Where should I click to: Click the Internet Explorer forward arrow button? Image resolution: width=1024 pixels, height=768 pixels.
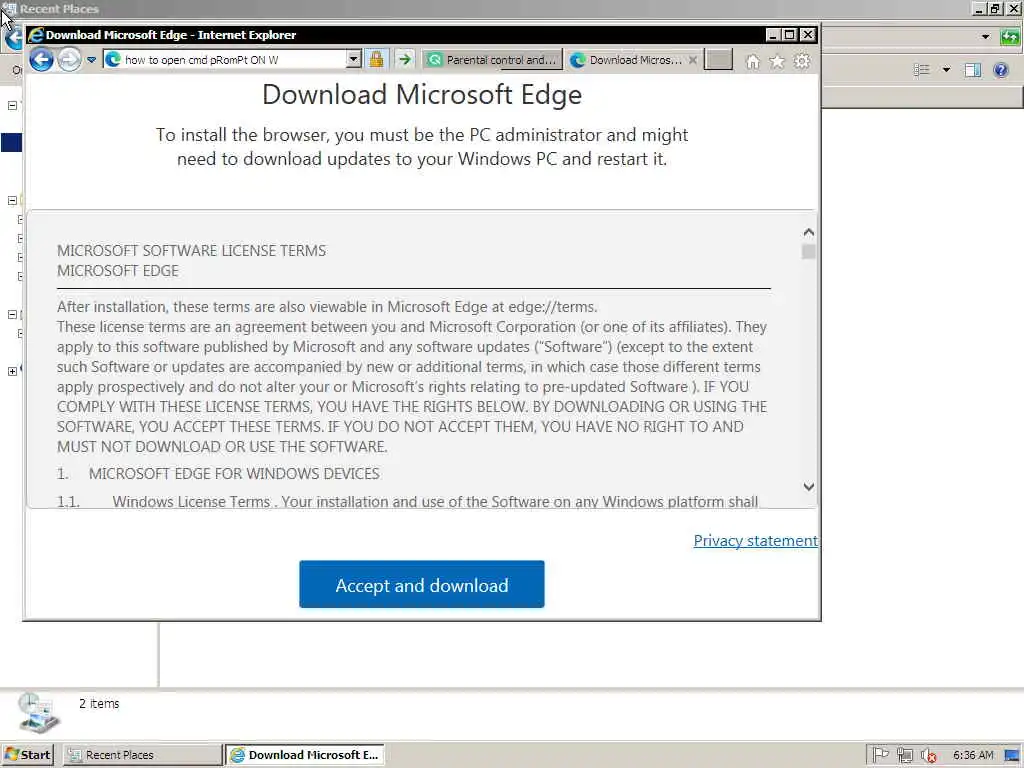[69, 60]
